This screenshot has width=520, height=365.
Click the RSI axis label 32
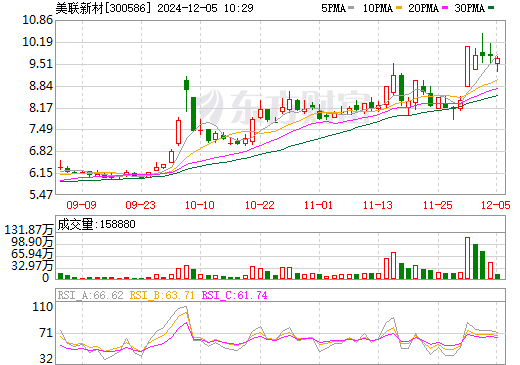click(x=46, y=359)
